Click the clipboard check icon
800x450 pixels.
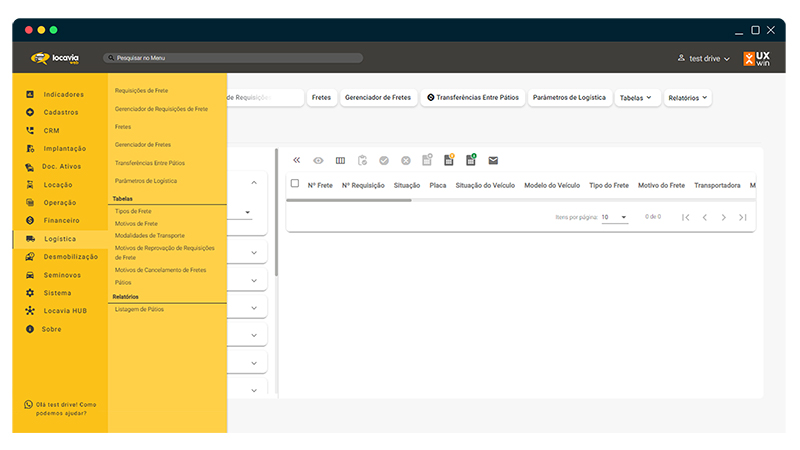(x=362, y=161)
